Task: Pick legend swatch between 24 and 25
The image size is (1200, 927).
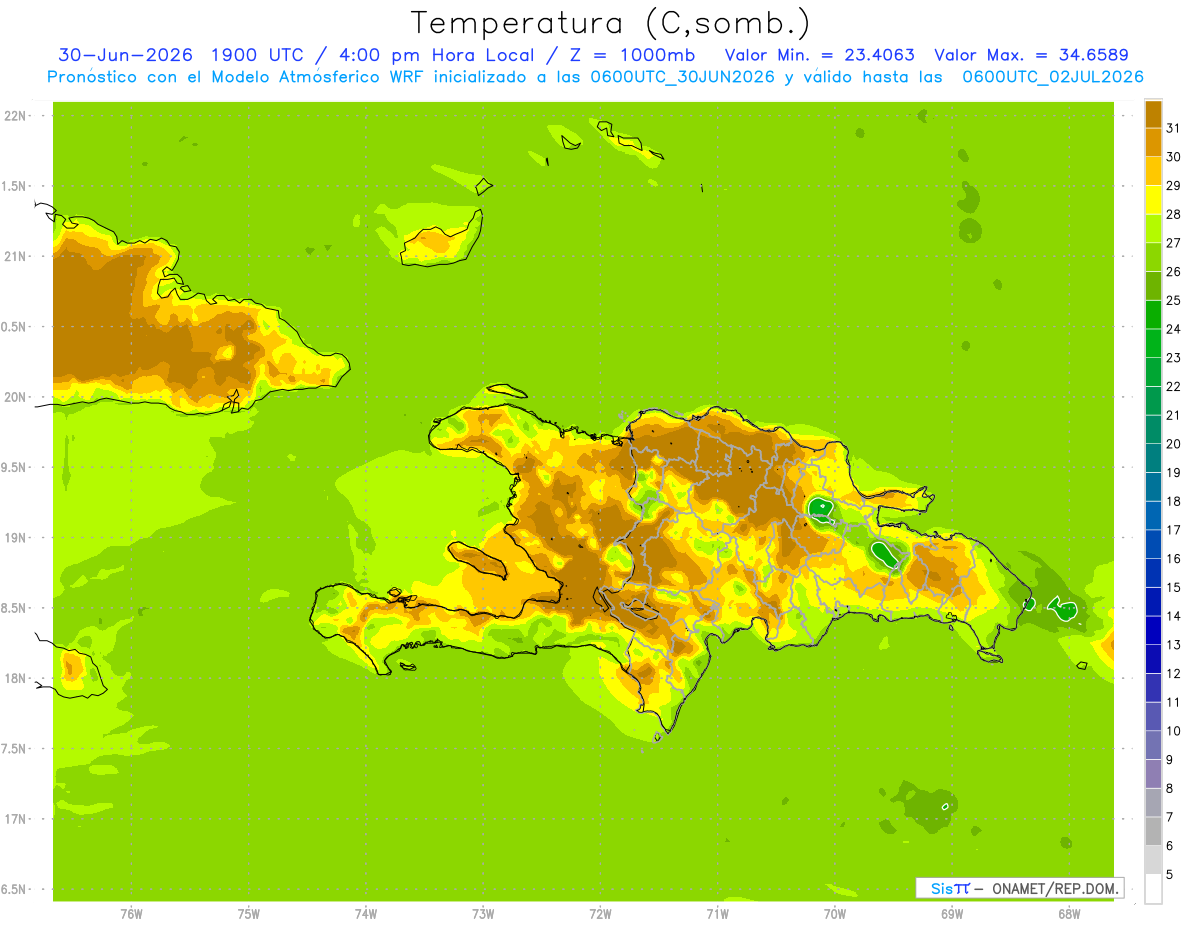Action: coord(1153,315)
